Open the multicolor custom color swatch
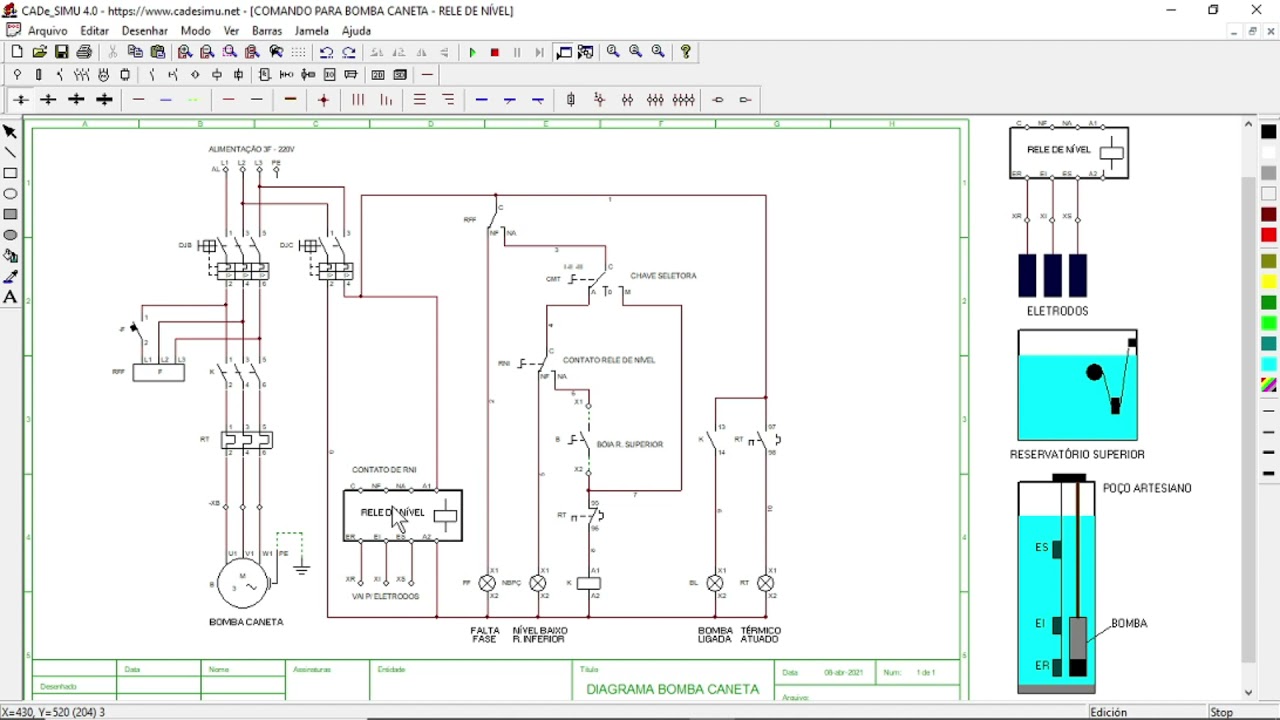 [x=1269, y=384]
